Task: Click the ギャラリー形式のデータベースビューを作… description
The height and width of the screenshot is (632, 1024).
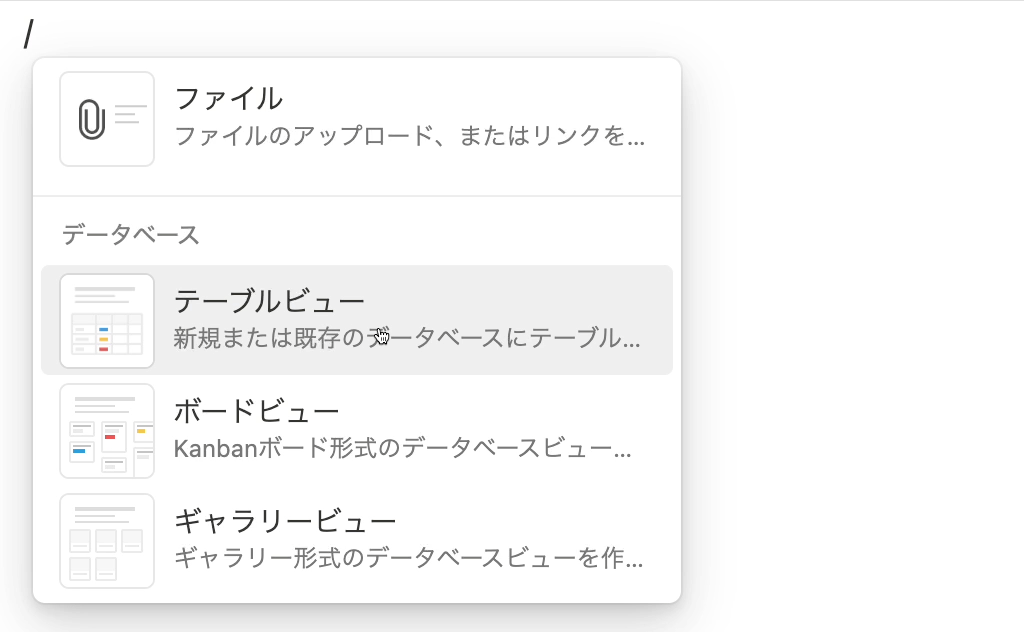Action: point(409,558)
